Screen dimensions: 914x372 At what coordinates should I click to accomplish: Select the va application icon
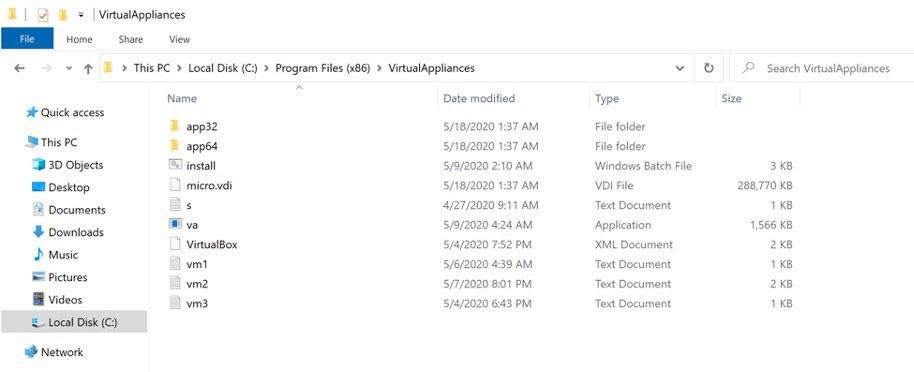click(175, 224)
